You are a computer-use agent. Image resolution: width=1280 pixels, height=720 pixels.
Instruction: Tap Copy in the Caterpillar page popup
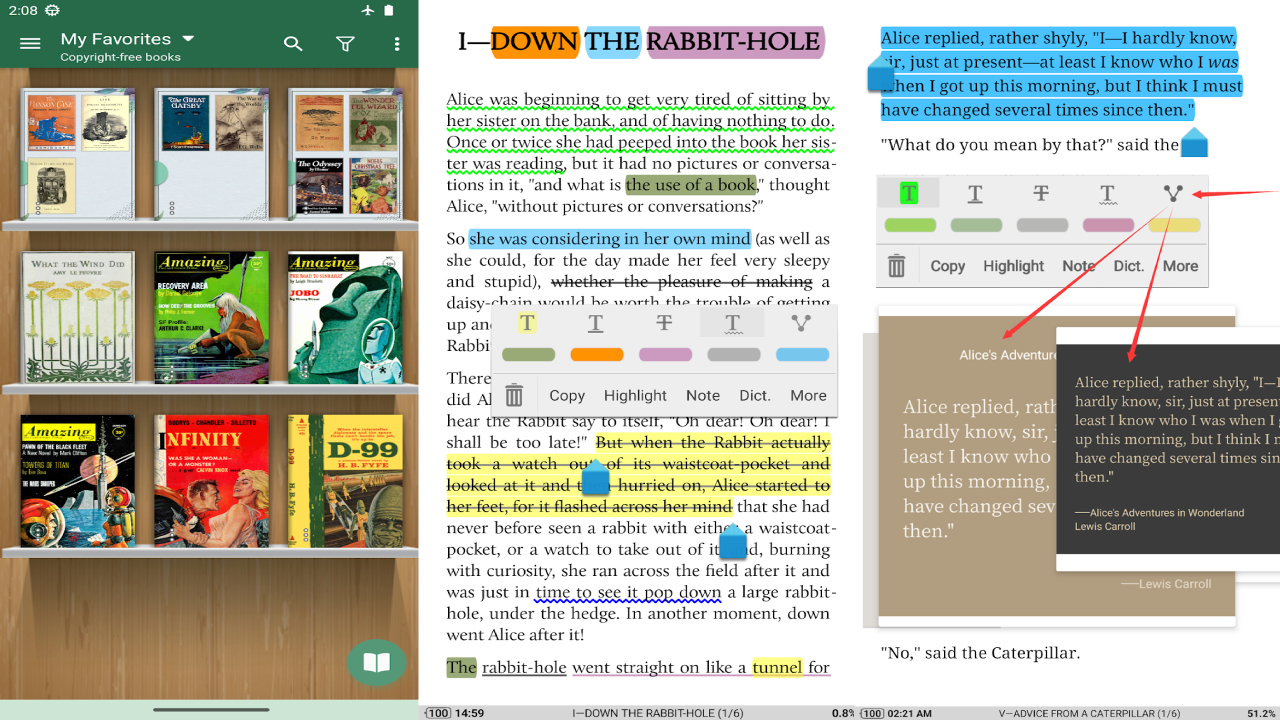click(948, 266)
